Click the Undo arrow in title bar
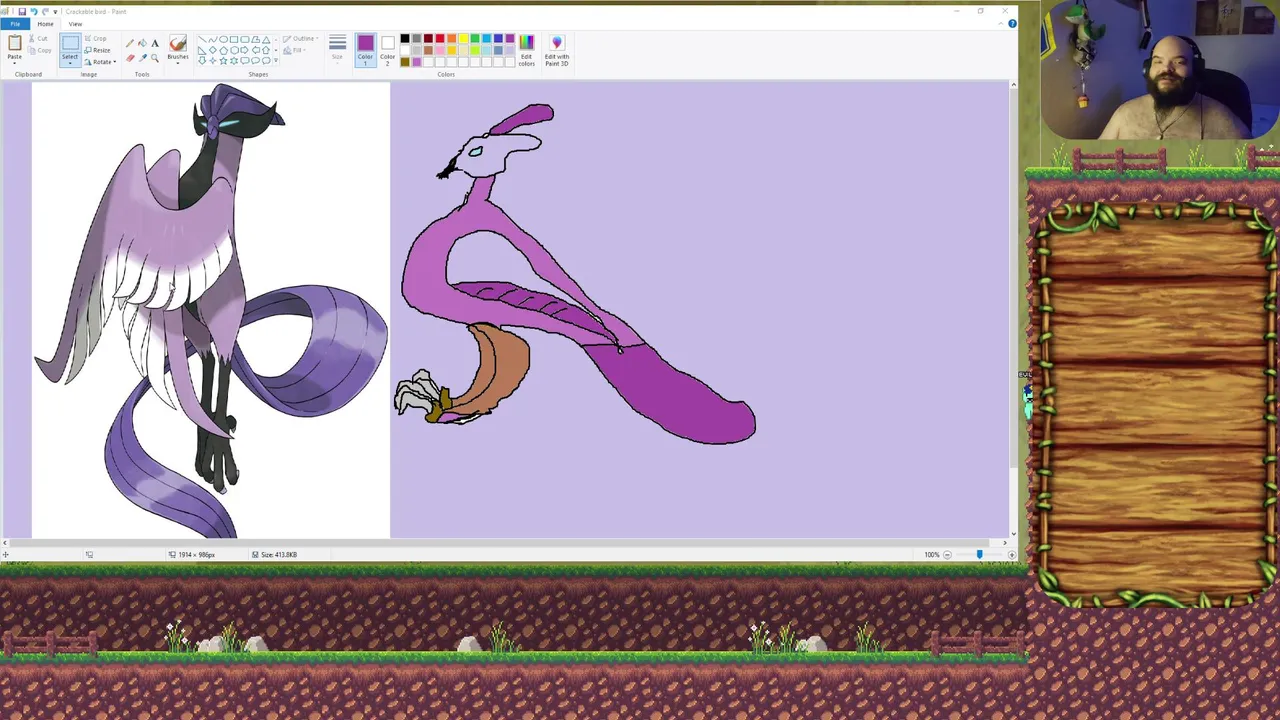 point(33,11)
